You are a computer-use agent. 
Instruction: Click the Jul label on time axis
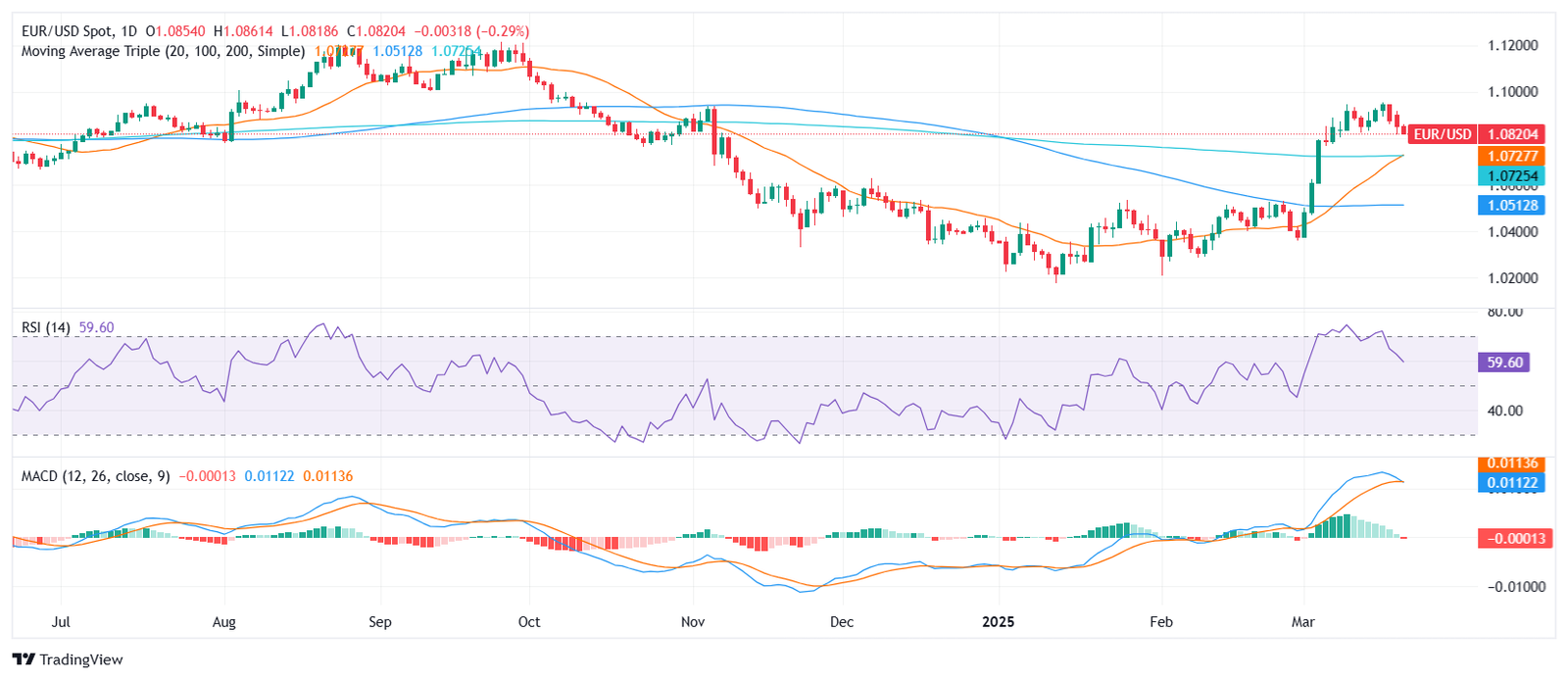tap(61, 622)
